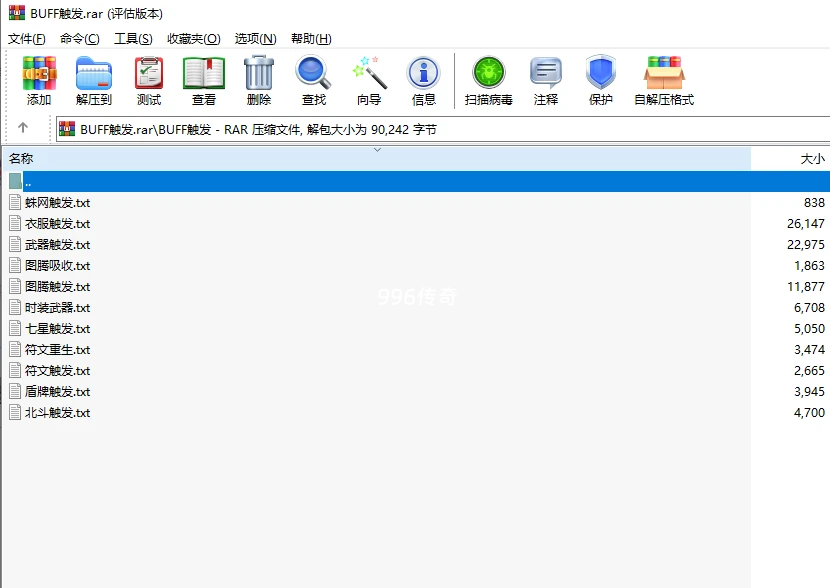The image size is (830, 588).
Task: Select the file icon of 衣服触发.txt
Action: tap(15, 223)
